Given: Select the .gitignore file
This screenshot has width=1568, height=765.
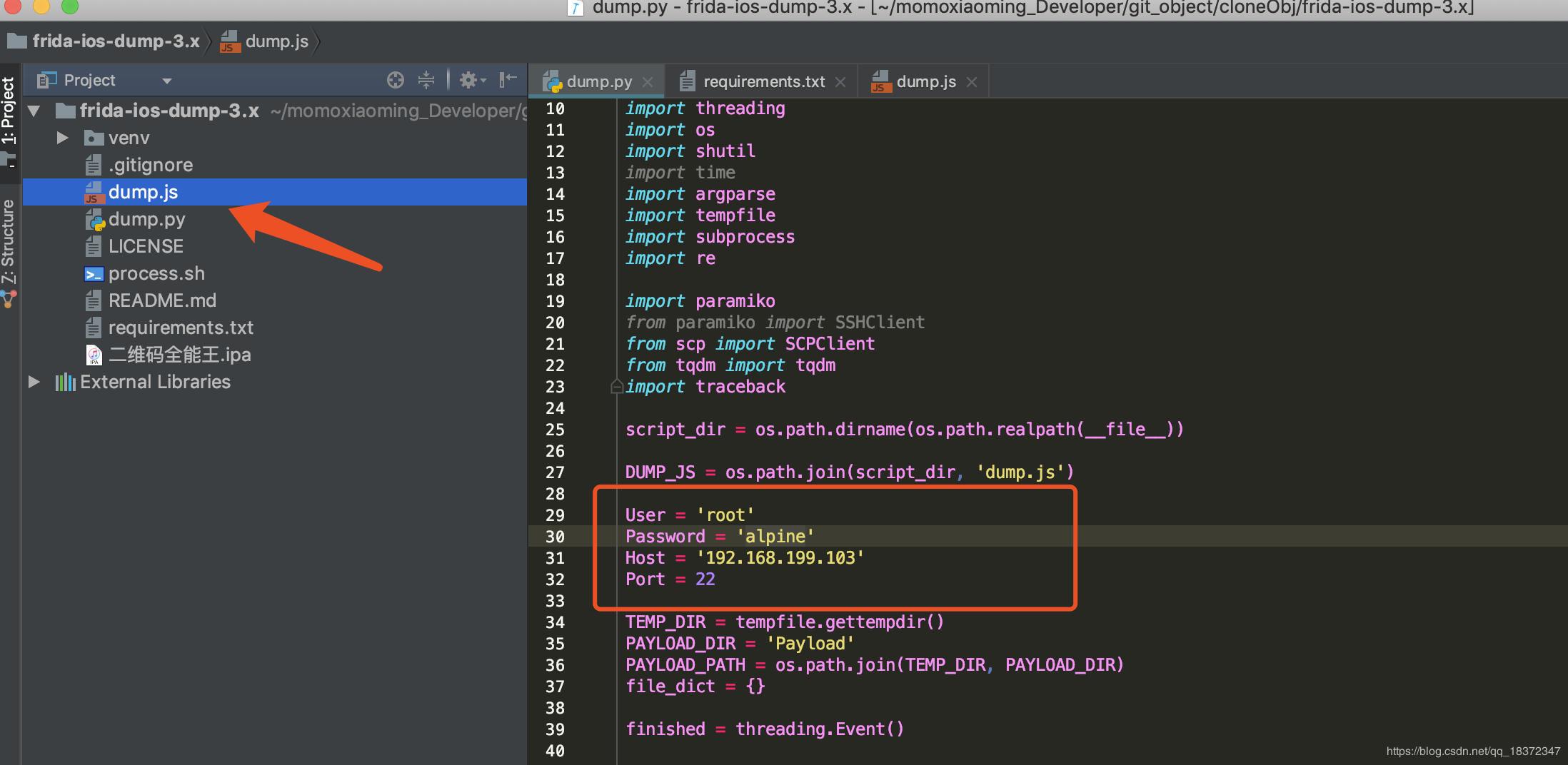Looking at the screenshot, I should 151,165.
